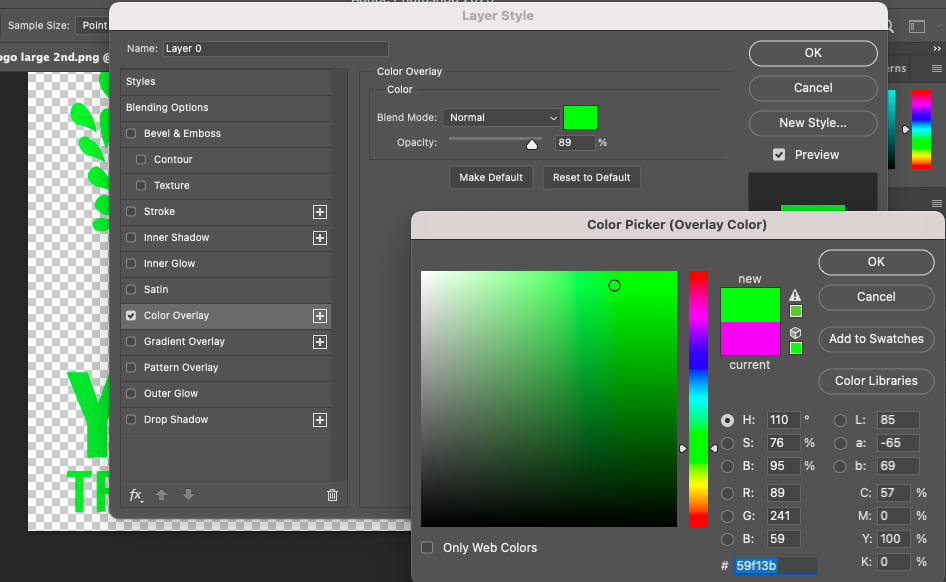Select the S saturation radio button

[728, 443]
